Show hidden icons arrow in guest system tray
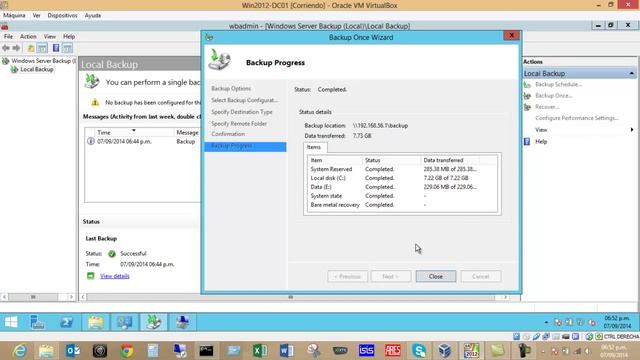Screen dimensions: 640x360 point(546,322)
